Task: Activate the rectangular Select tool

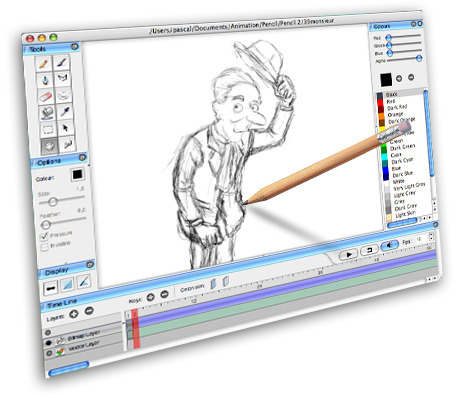Action: click(48, 129)
